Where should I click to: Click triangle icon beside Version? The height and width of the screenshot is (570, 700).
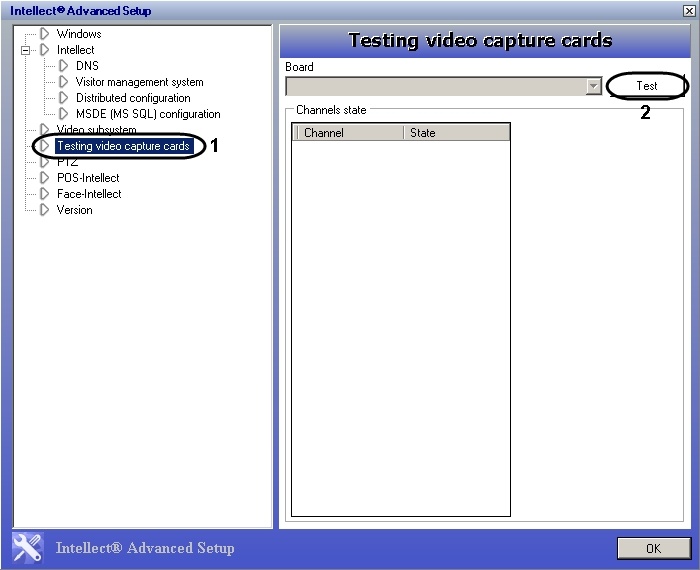pos(44,210)
